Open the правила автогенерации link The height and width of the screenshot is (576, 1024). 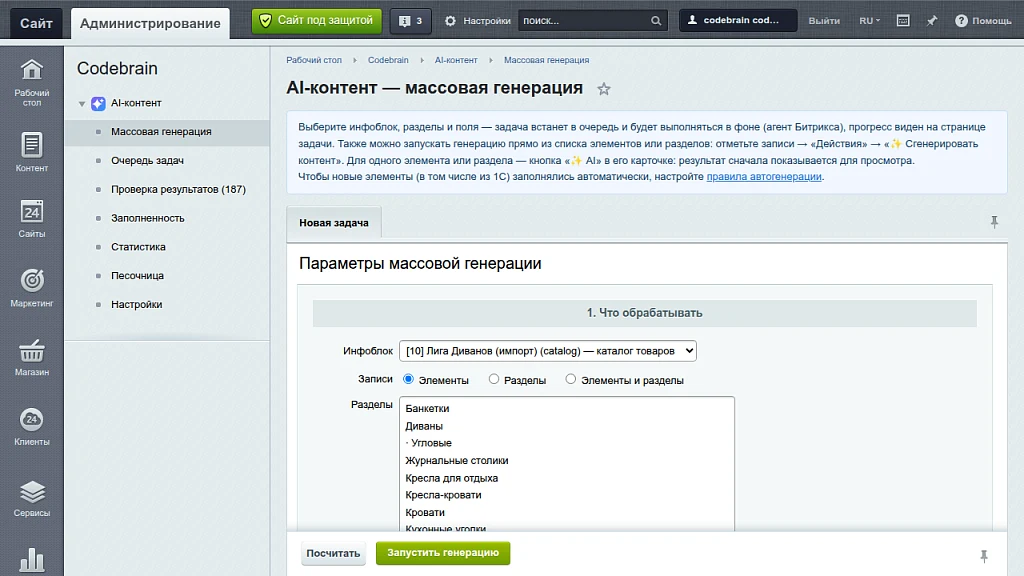(x=764, y=176)
